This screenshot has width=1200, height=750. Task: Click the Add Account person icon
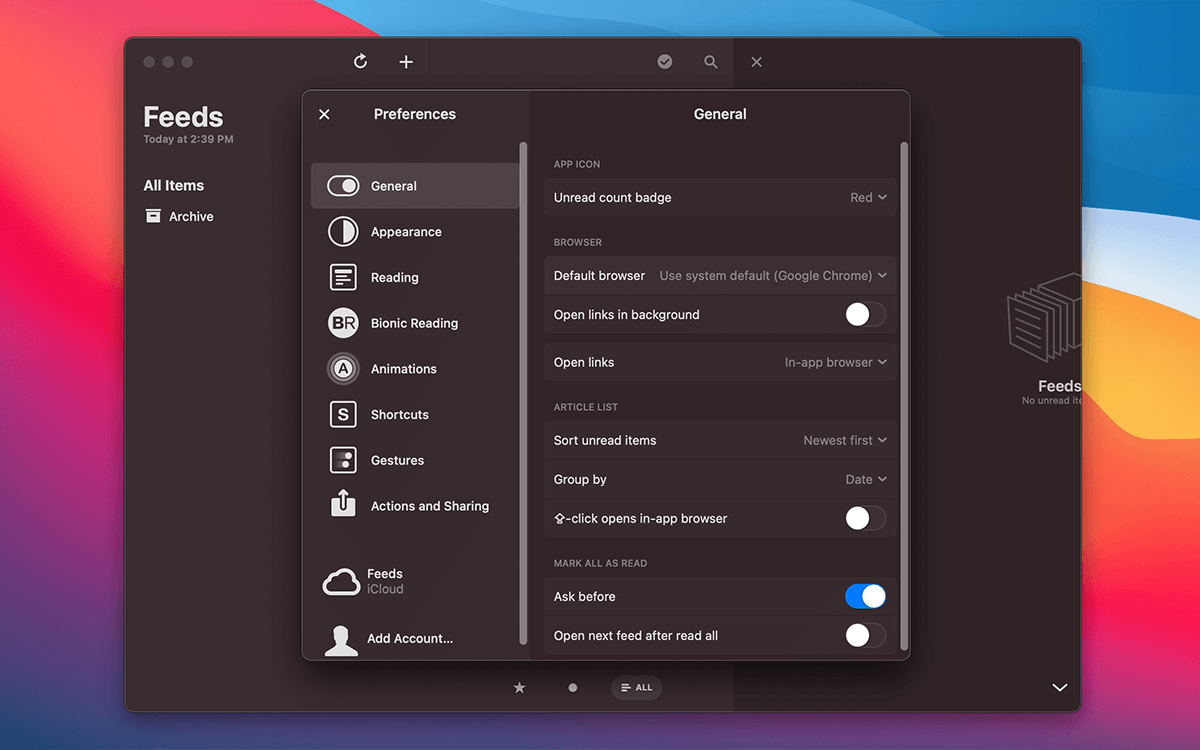click(x=341, y=641)
